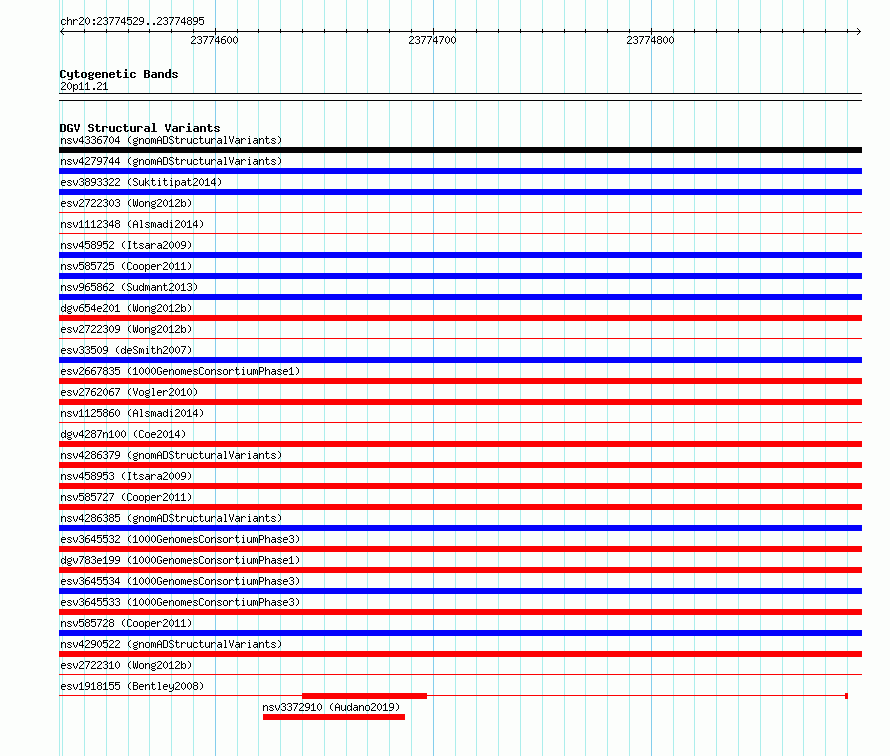The width and height of the screenshot is (890, 756).
Task: Click the red bar under dgv654e201
Action: (460, 318)
